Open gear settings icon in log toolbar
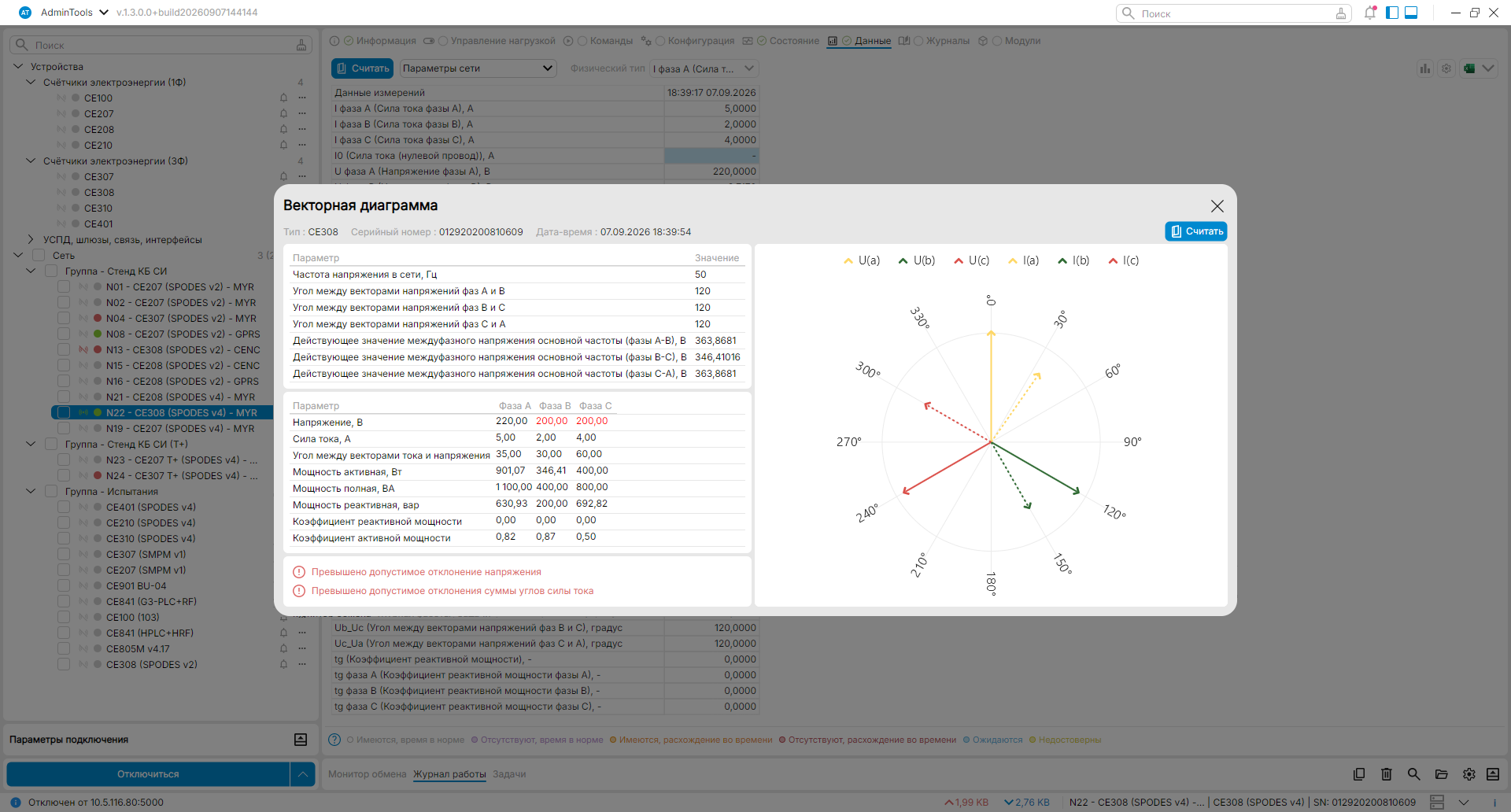 click(x=1469, y=774)
